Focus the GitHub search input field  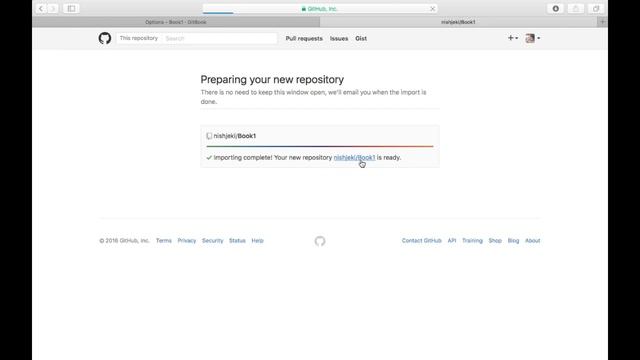click(x=220, y=38)
